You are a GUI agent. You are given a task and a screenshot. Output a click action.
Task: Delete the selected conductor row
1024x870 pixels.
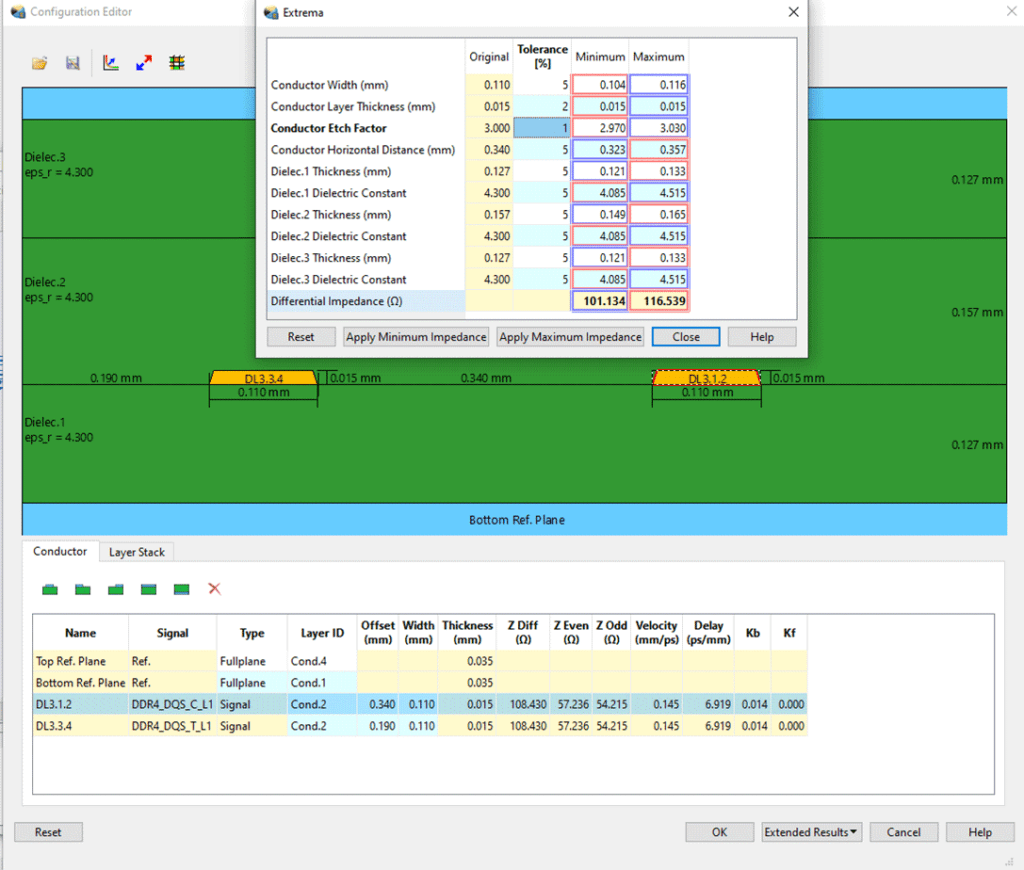(214, 590)
